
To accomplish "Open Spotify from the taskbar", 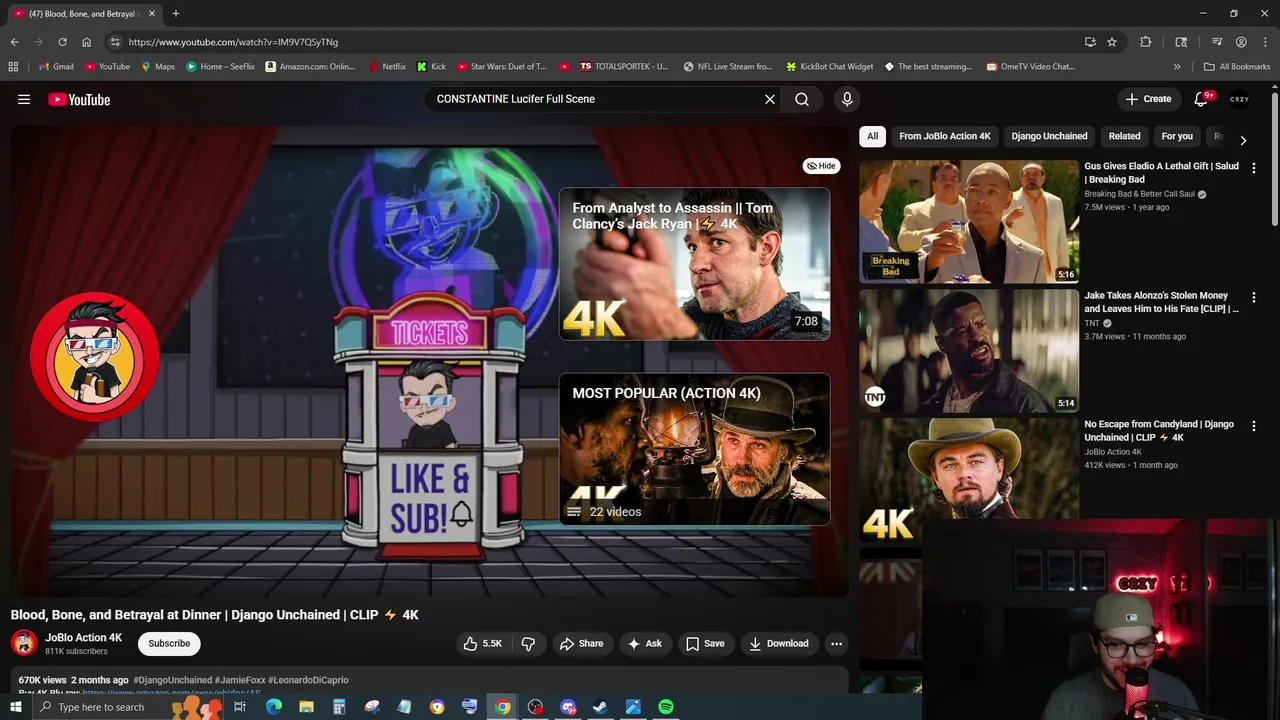I will point(666,707).
